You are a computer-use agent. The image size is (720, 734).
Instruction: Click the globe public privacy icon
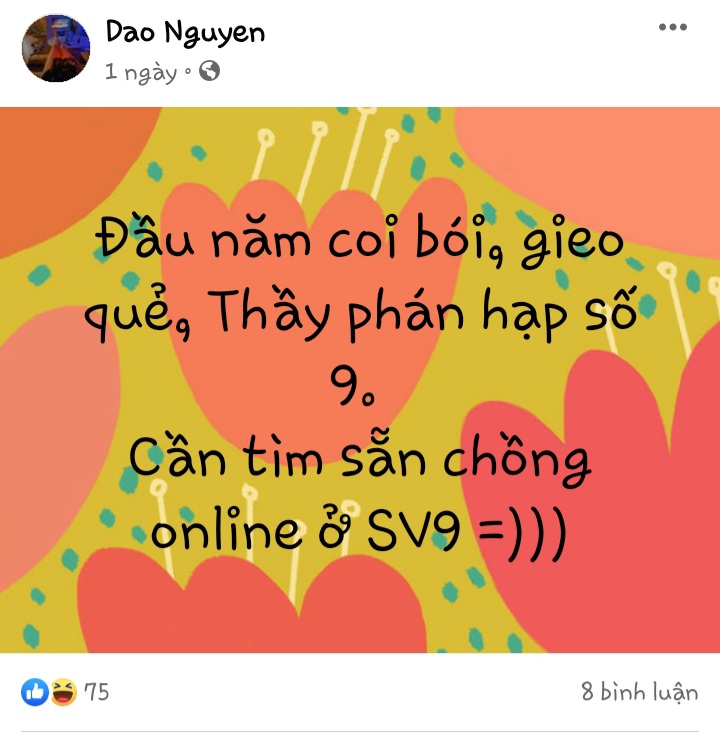209,71
